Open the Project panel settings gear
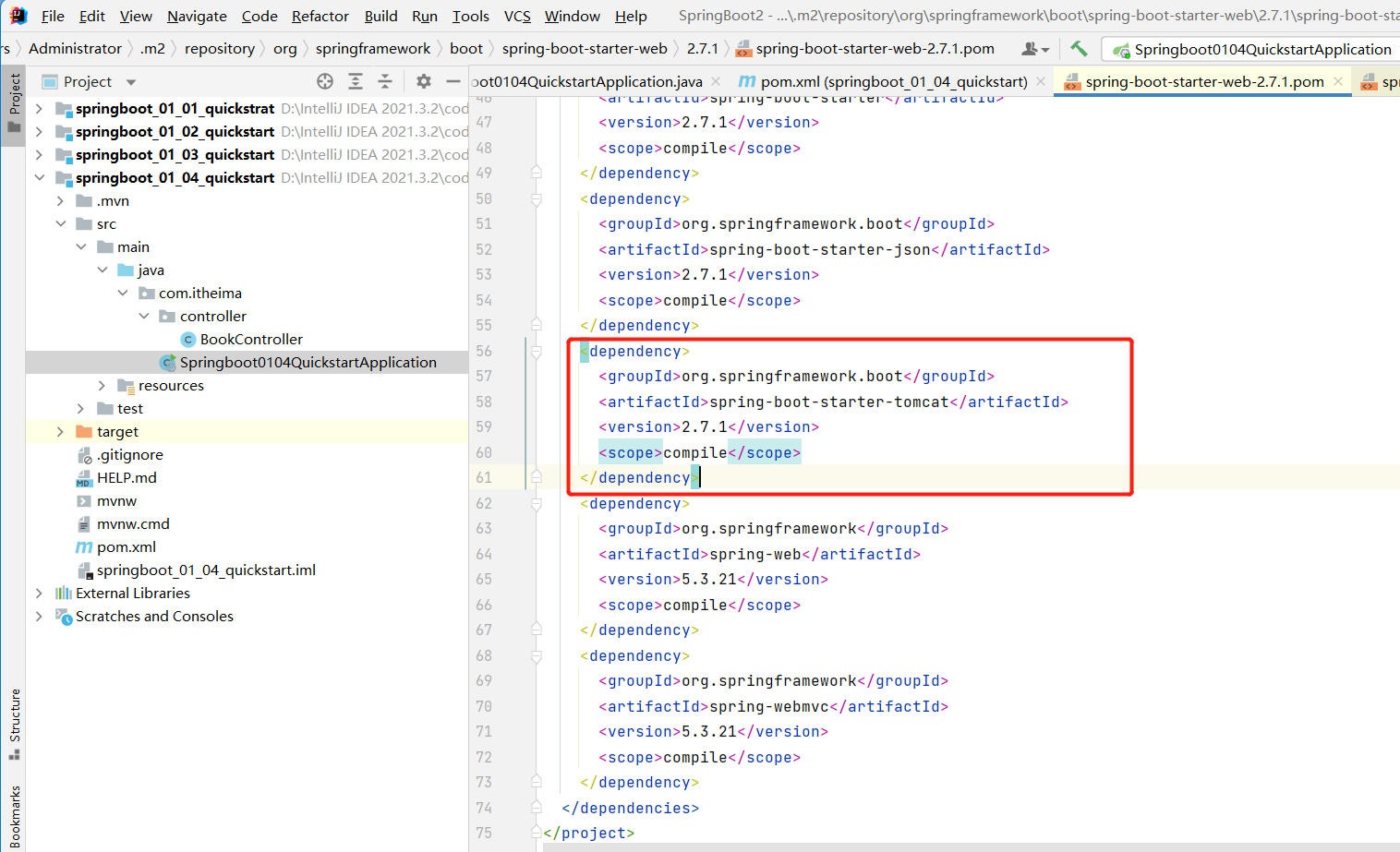Viewport: 1400px width, 852px height. 423,81
